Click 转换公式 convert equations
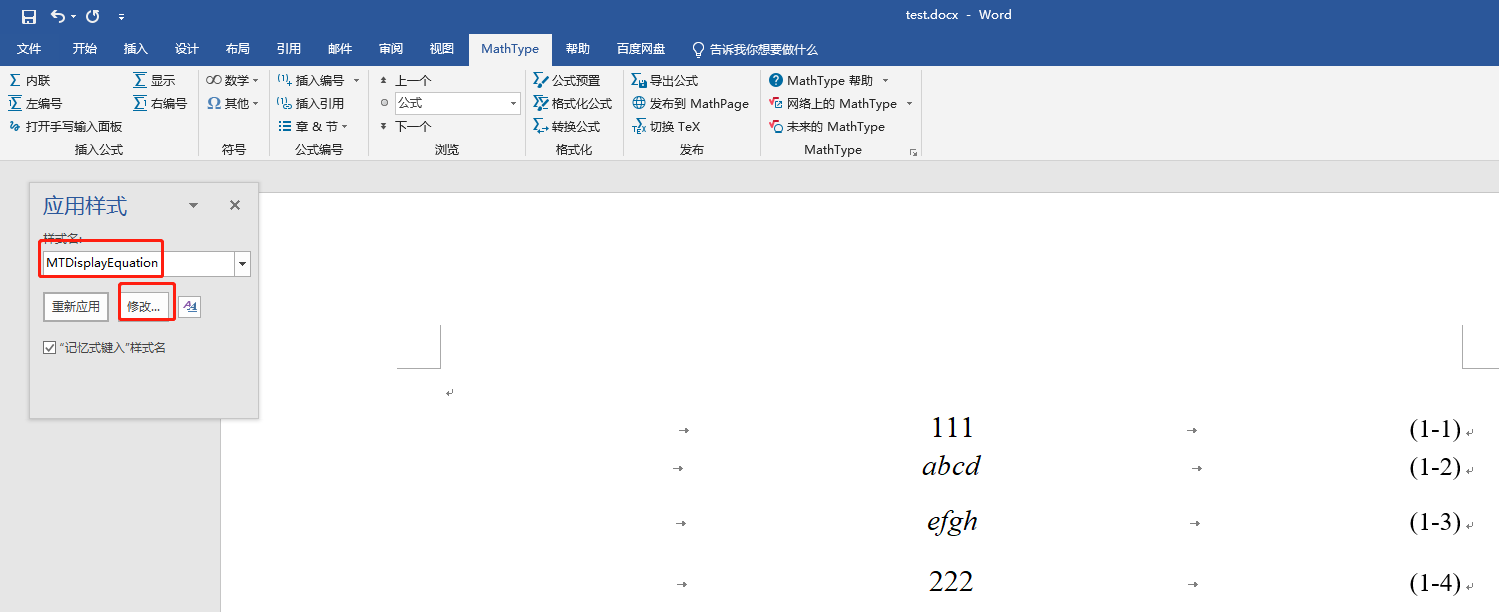This screenshot has width=1499, height=612. click(x=566, y=126)
